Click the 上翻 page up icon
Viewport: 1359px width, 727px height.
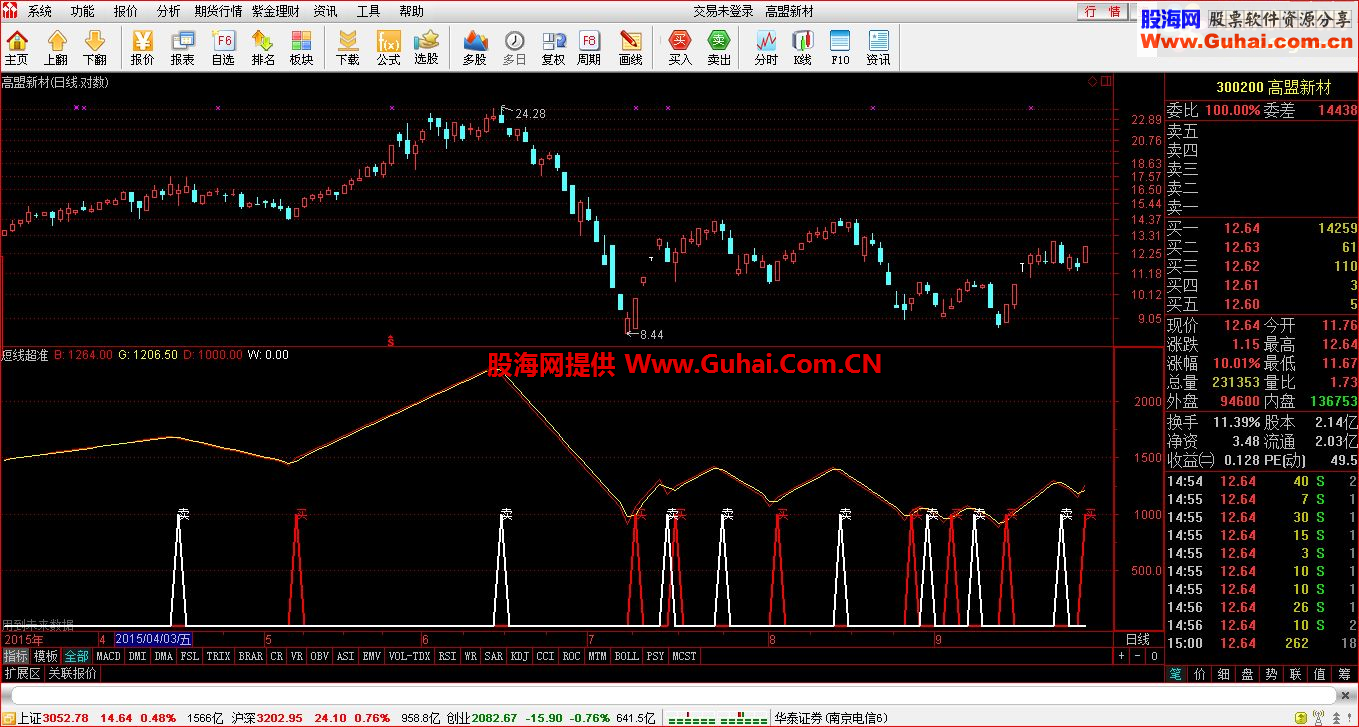click(x=56, y=47)
